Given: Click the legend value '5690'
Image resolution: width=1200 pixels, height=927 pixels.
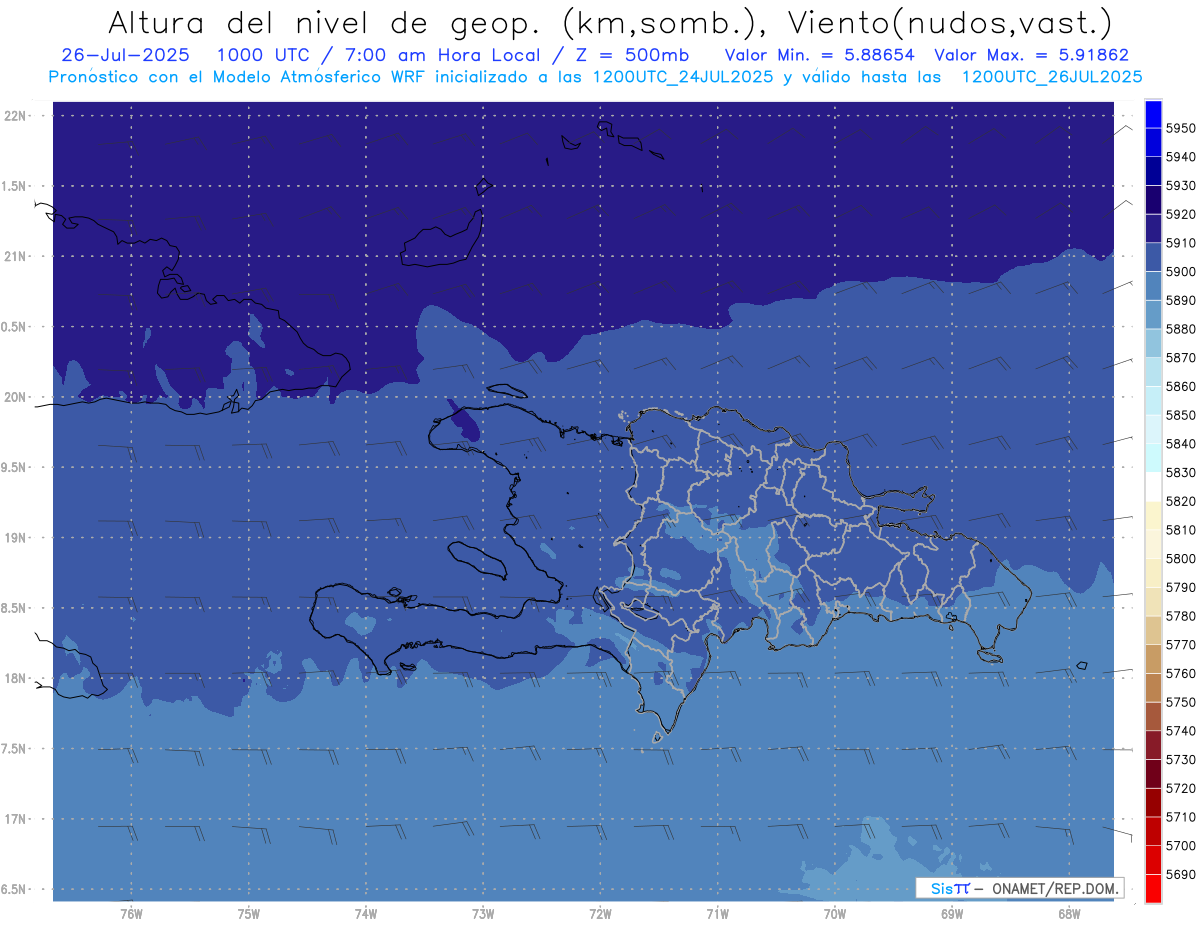Looking at the screenshot, I should coord(1181,874).
